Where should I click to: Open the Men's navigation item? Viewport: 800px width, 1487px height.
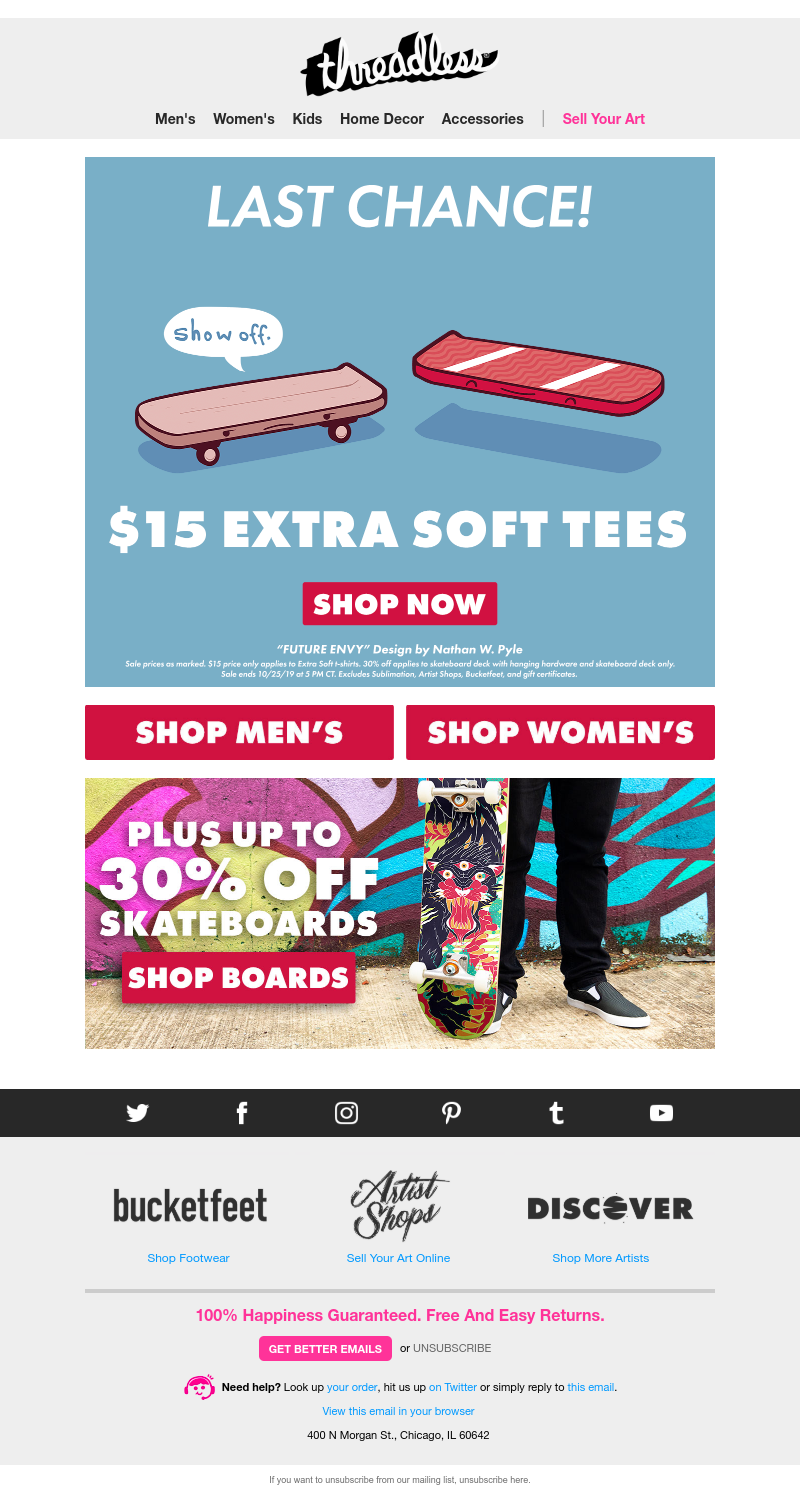[175, 118]
